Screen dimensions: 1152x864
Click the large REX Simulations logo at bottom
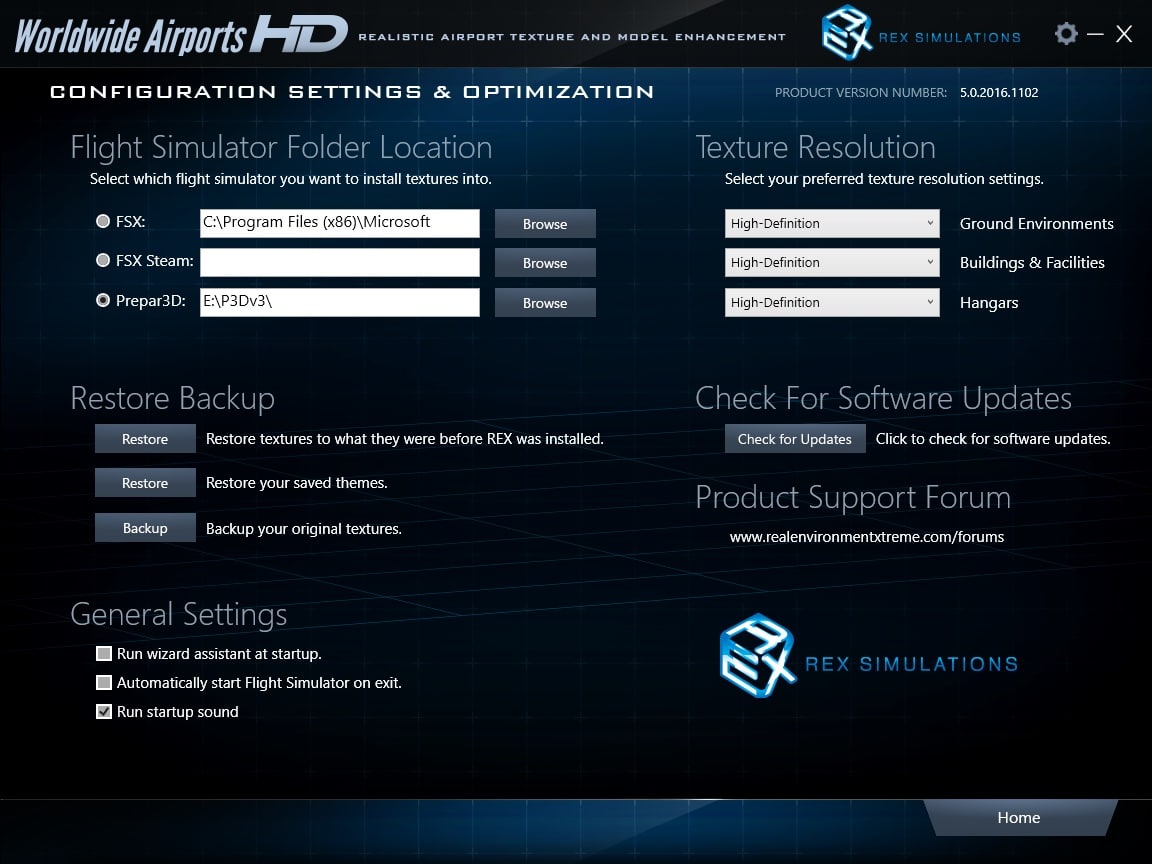868,657
